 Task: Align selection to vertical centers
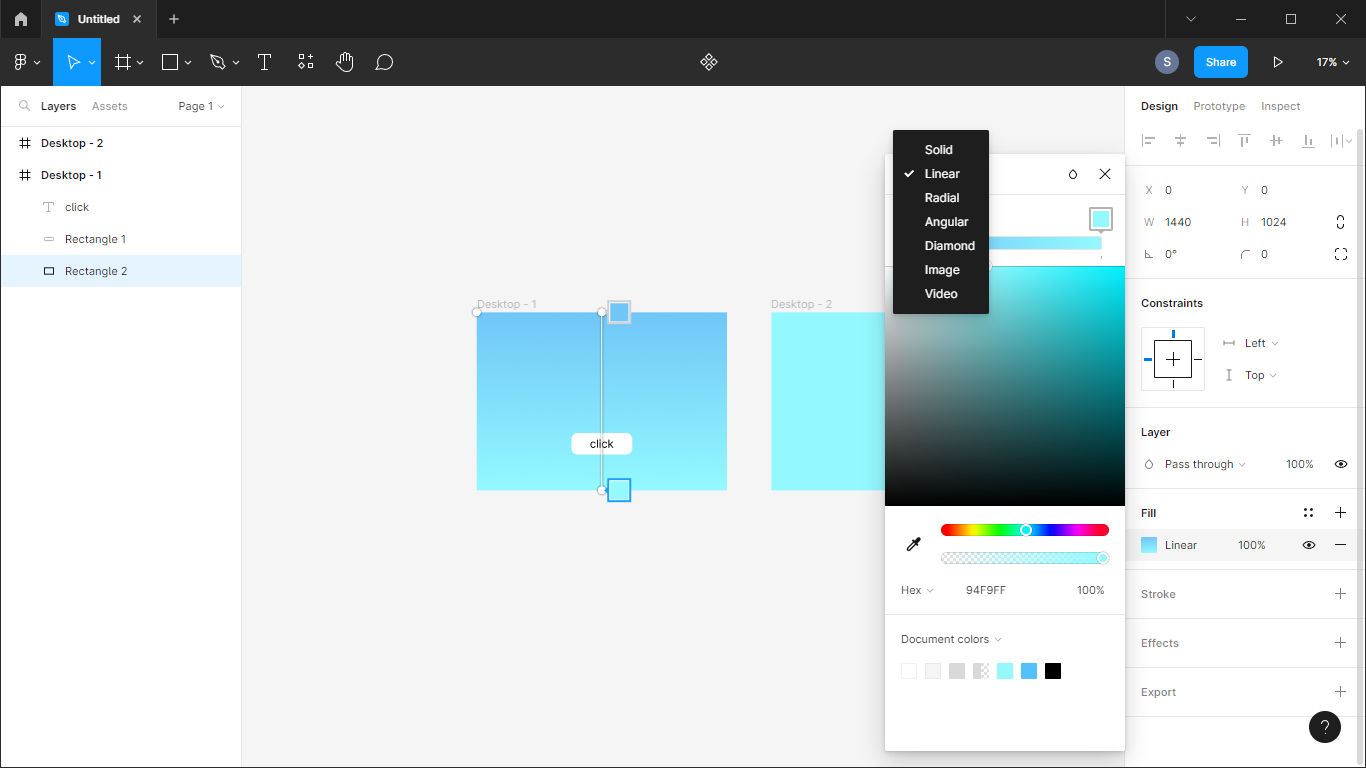coord(1276,141)
